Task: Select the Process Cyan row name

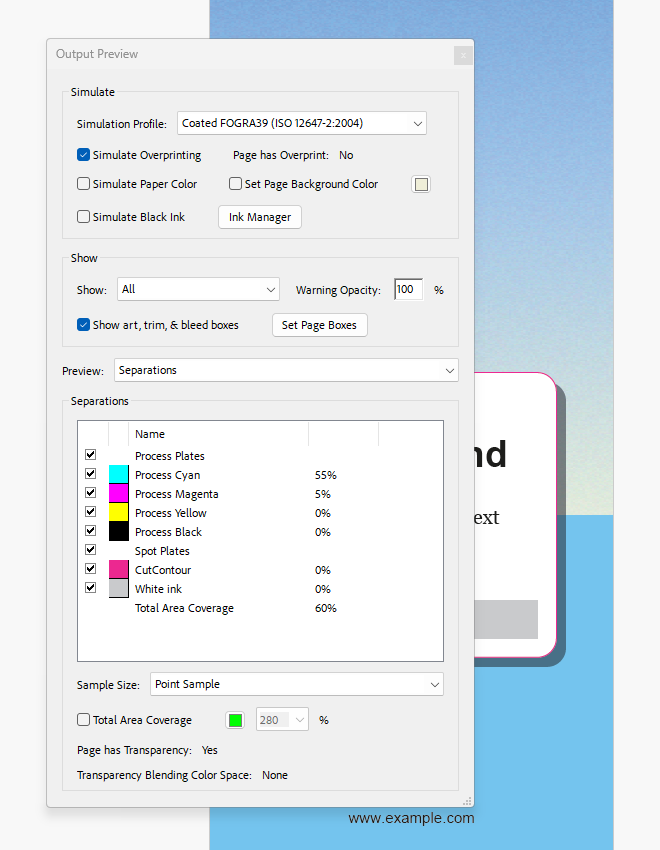Action: (x=167, y=475)
